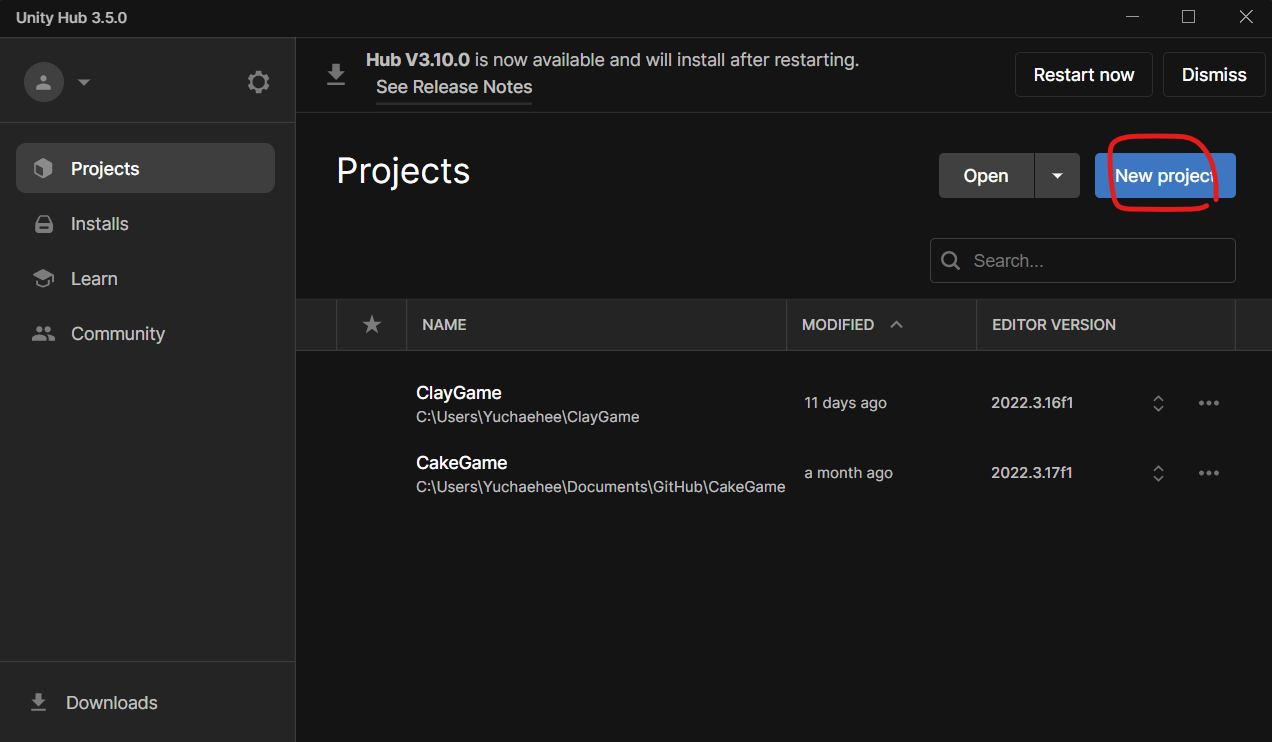This screenshot has width=1272, height=742.
Task: Click the Restart now button
Action: tap(1084, 75)
